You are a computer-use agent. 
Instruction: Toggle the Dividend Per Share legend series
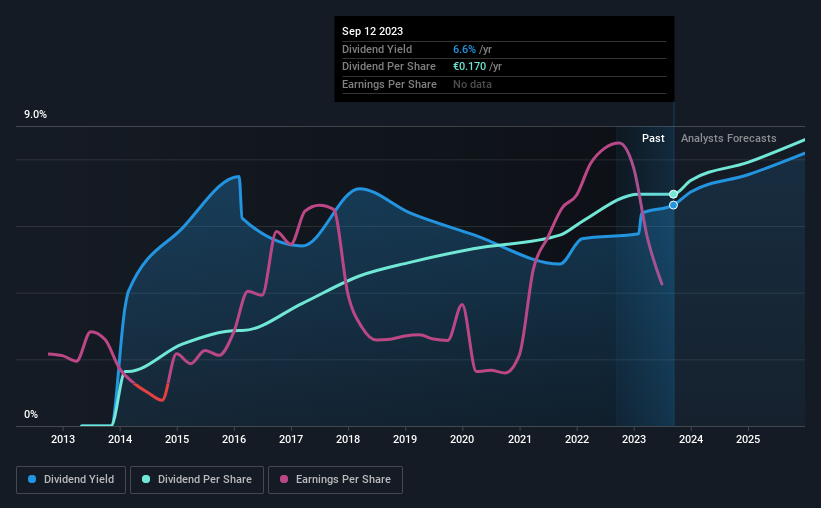tap(197, 479)
